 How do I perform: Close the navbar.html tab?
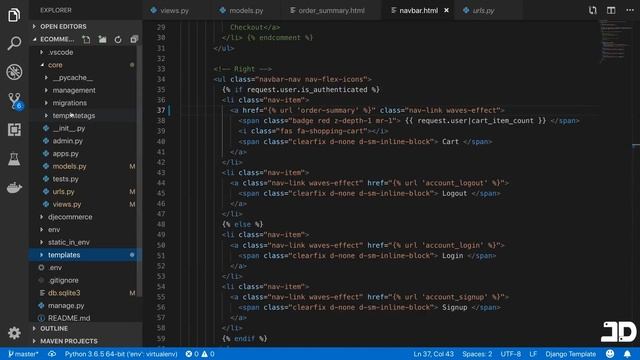point(446,10)
